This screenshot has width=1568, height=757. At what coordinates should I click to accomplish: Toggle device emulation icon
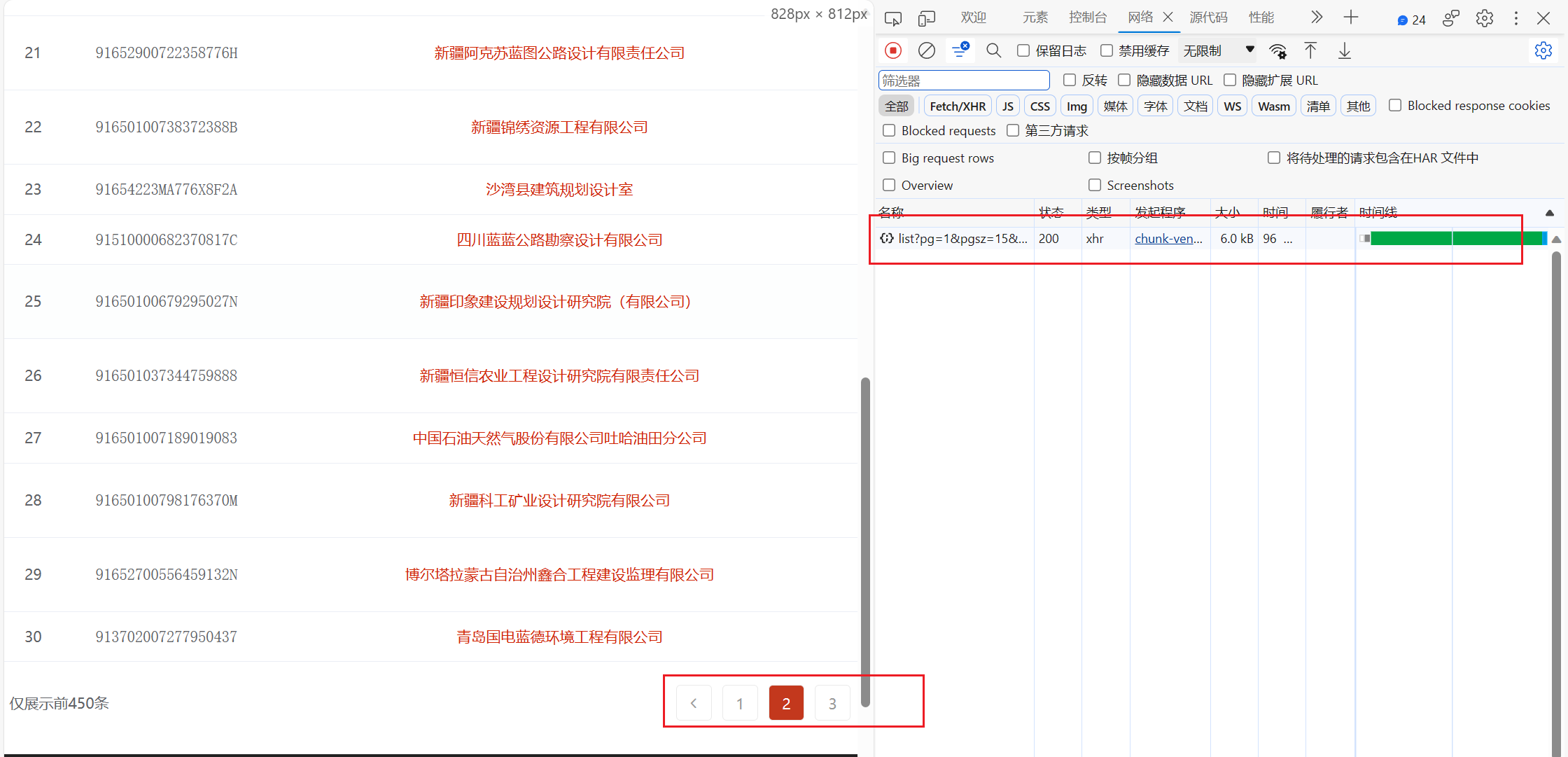click(x=927, y=18)
